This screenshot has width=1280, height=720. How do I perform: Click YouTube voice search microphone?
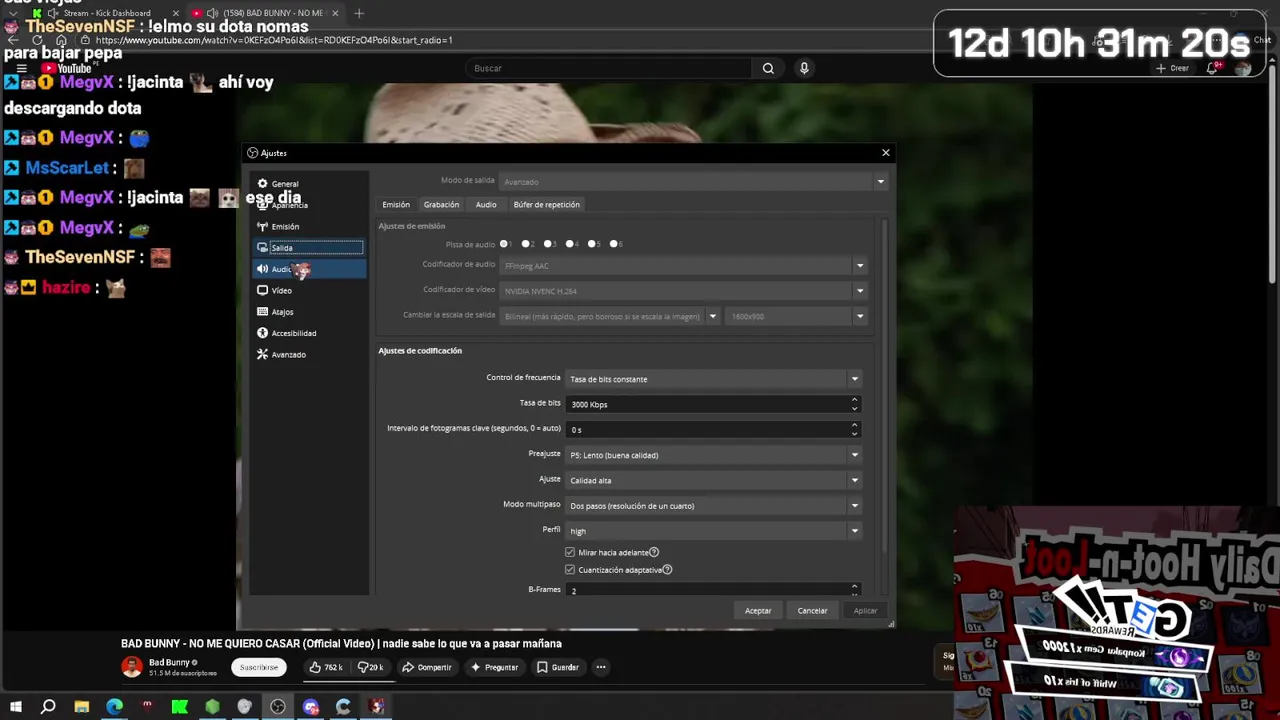[x=804, y=68]
